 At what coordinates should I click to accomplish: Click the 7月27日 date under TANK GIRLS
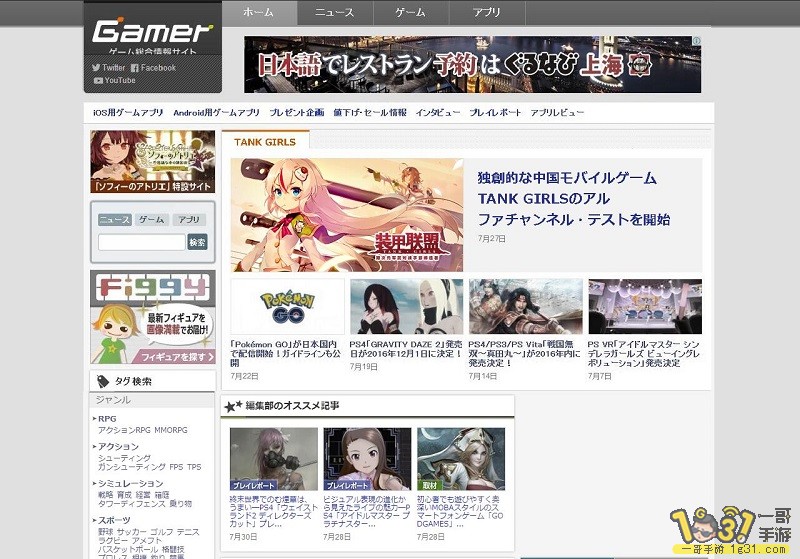(492, 238)
